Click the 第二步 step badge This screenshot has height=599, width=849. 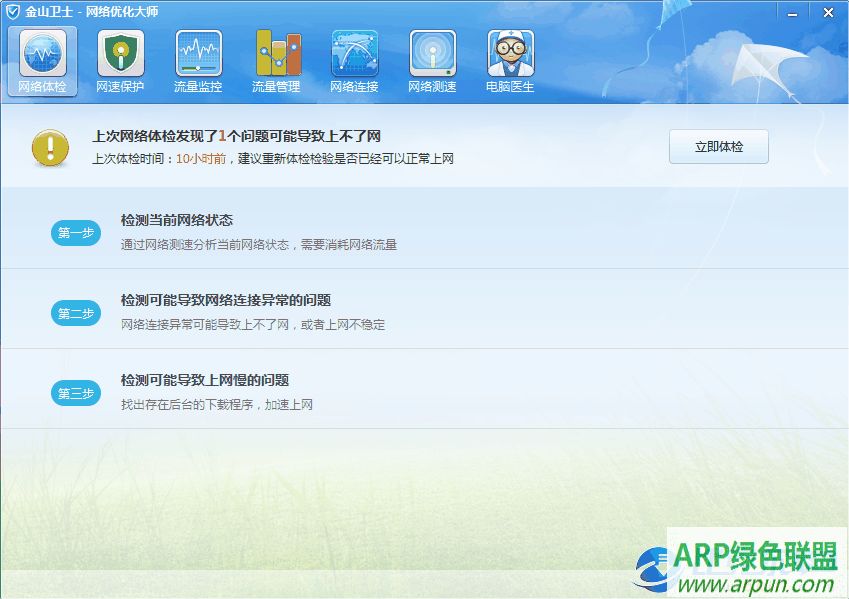click(76, 313)
